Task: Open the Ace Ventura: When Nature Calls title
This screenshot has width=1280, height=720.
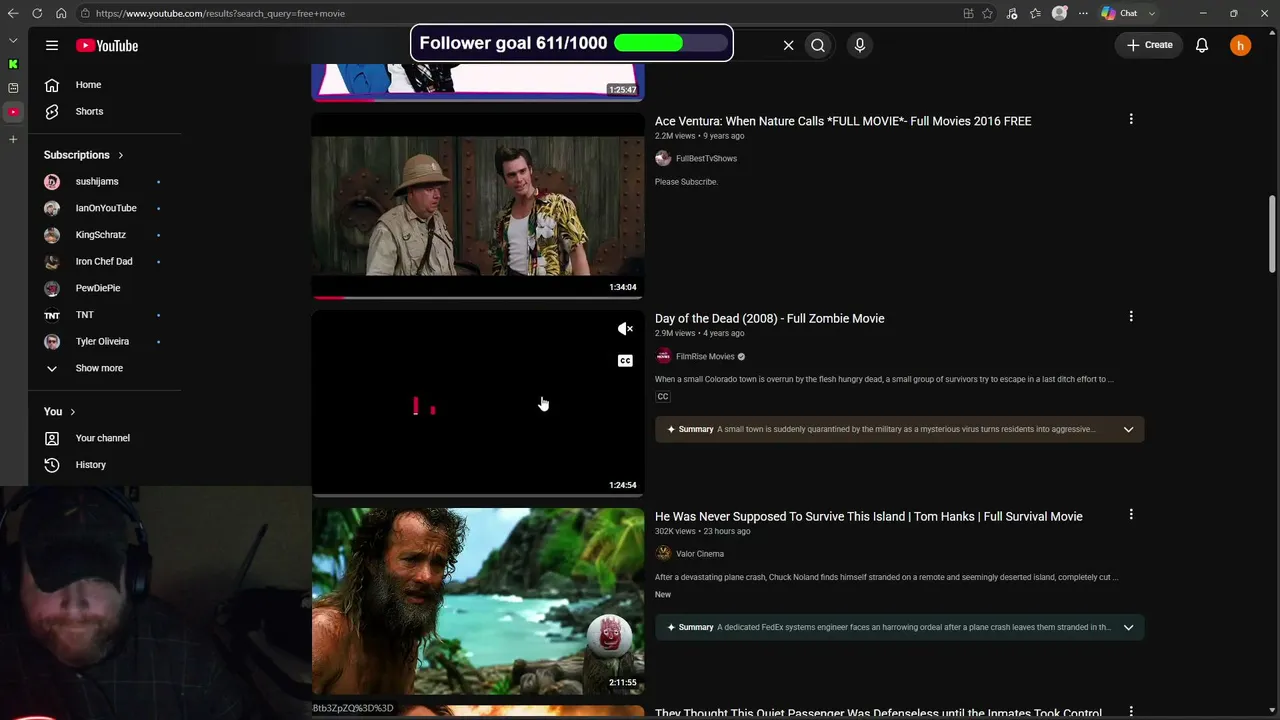Action: click(843, 121)
